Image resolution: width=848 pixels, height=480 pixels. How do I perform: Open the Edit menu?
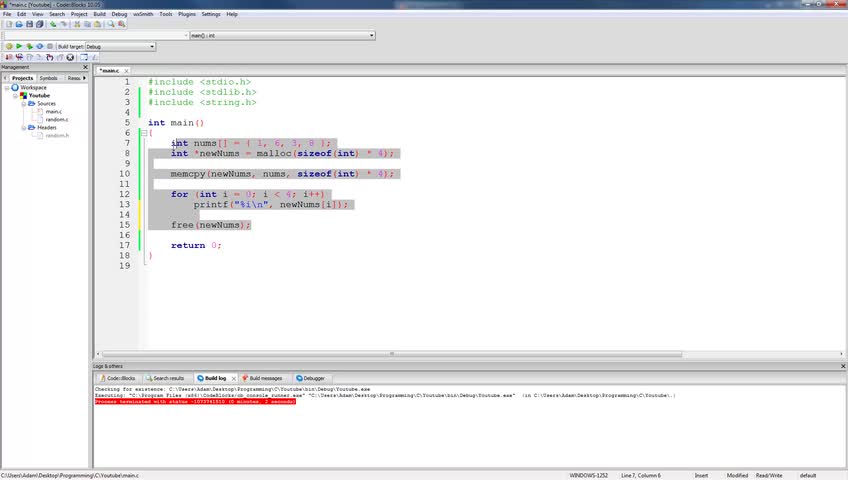coord(22,14)
